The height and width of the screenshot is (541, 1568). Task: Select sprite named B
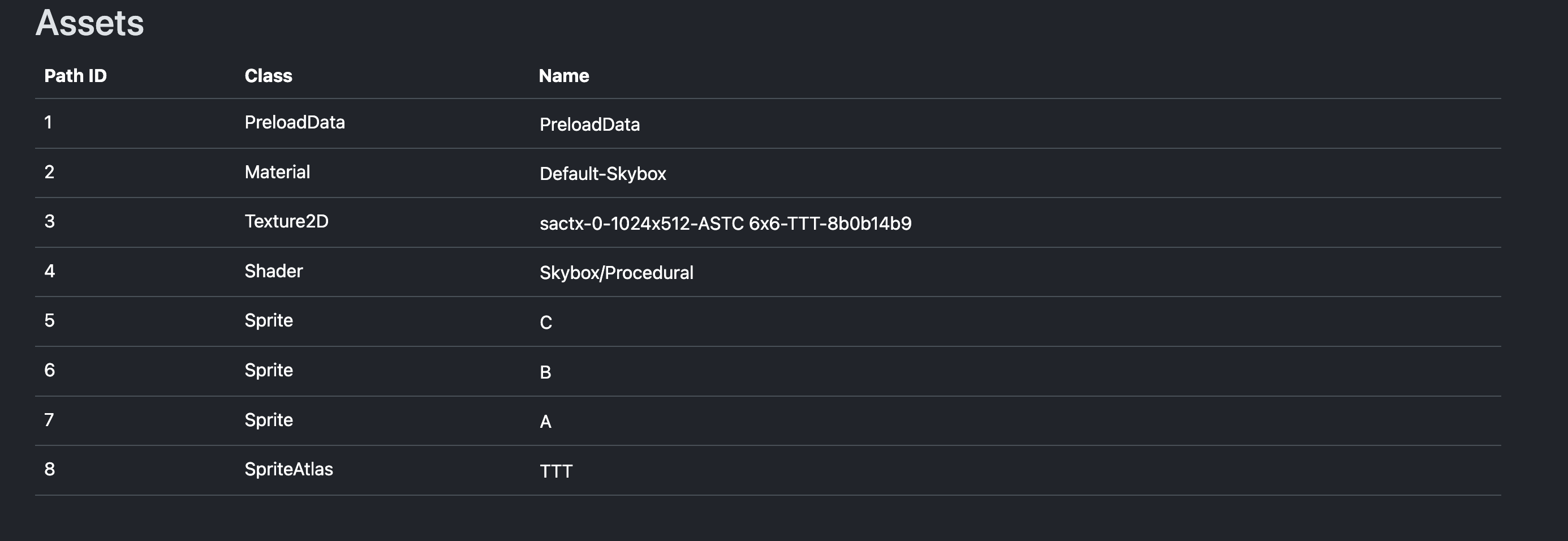pos(545,372)
